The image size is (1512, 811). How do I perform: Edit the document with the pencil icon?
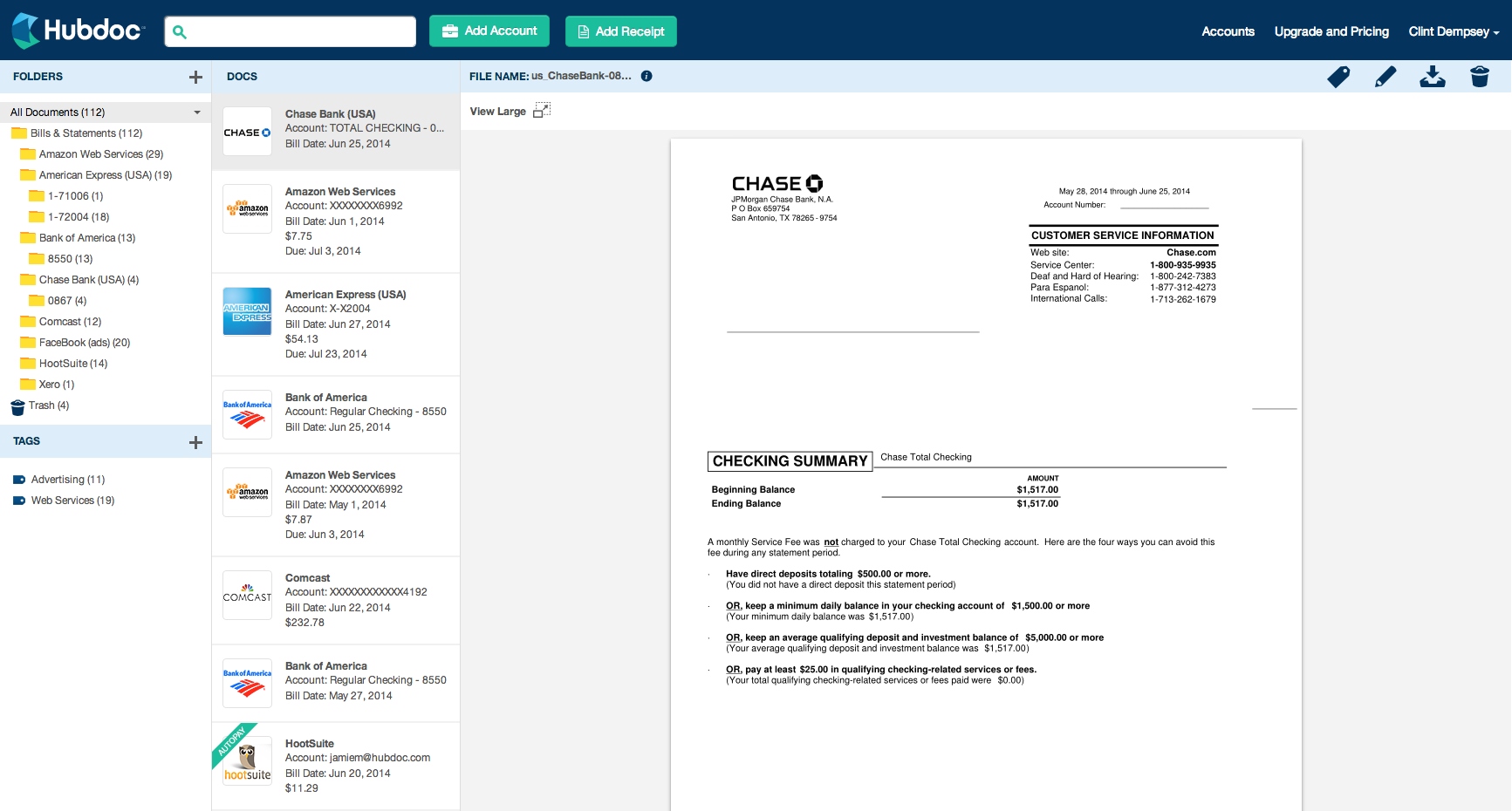coord(1385,77)
